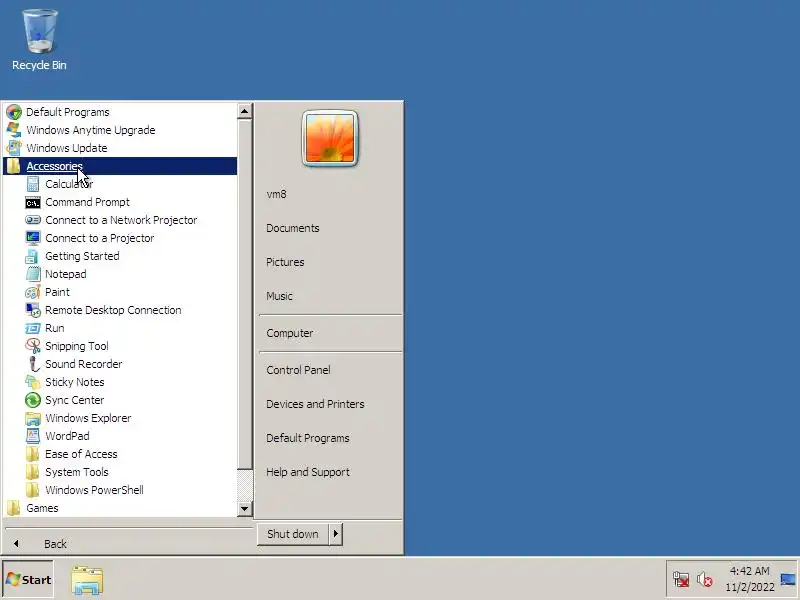This screenshot has width=800, height=600.
Task: Click the Show desktop tray icon
Action: (x=788, y=580)
